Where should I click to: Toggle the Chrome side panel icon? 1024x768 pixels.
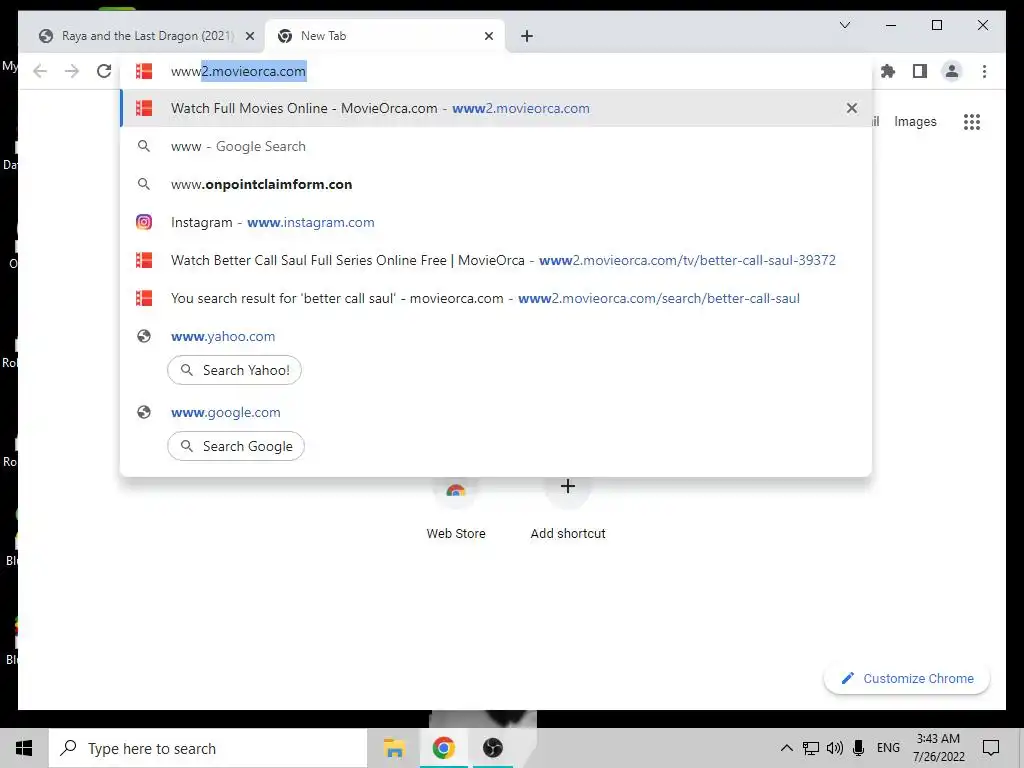pyautogui.click(x=920, y=71)
